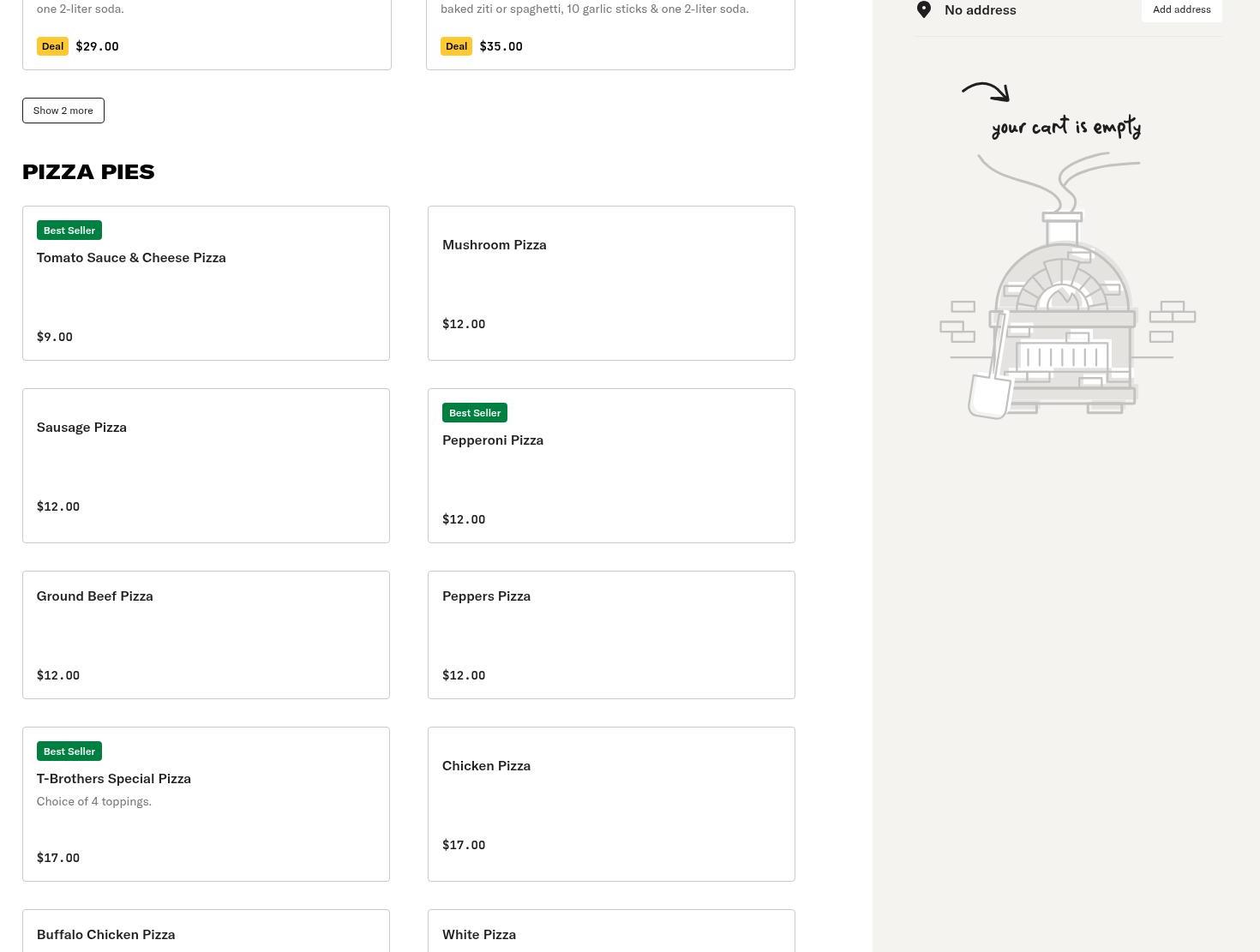Expand deals with Show 2 more
The width and height of the screenshot is (1260, 952).
coord(63,111)
